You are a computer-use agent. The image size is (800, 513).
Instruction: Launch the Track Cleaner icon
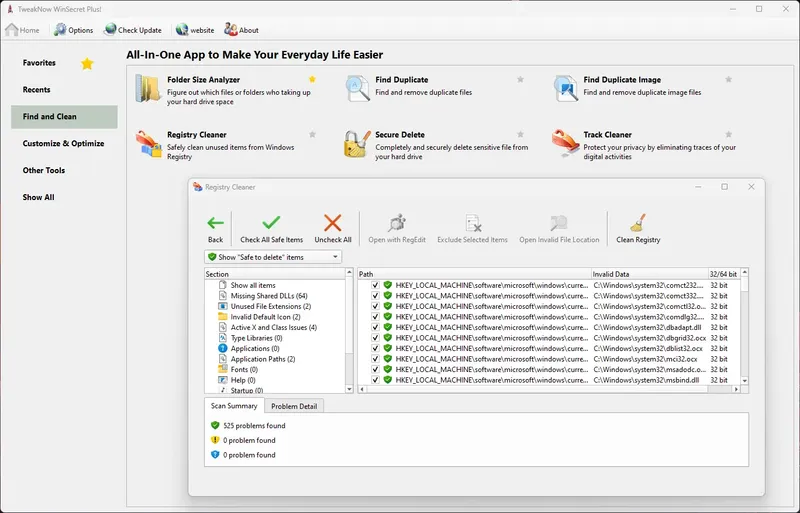click(x=565, y=144)
